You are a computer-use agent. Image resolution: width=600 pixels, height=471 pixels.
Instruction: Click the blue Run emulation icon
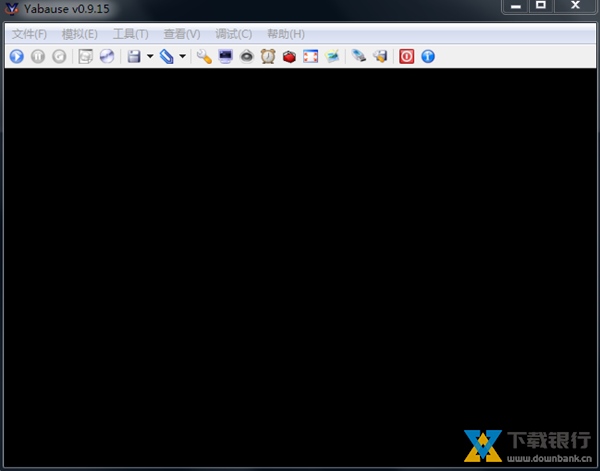point(16,57)
